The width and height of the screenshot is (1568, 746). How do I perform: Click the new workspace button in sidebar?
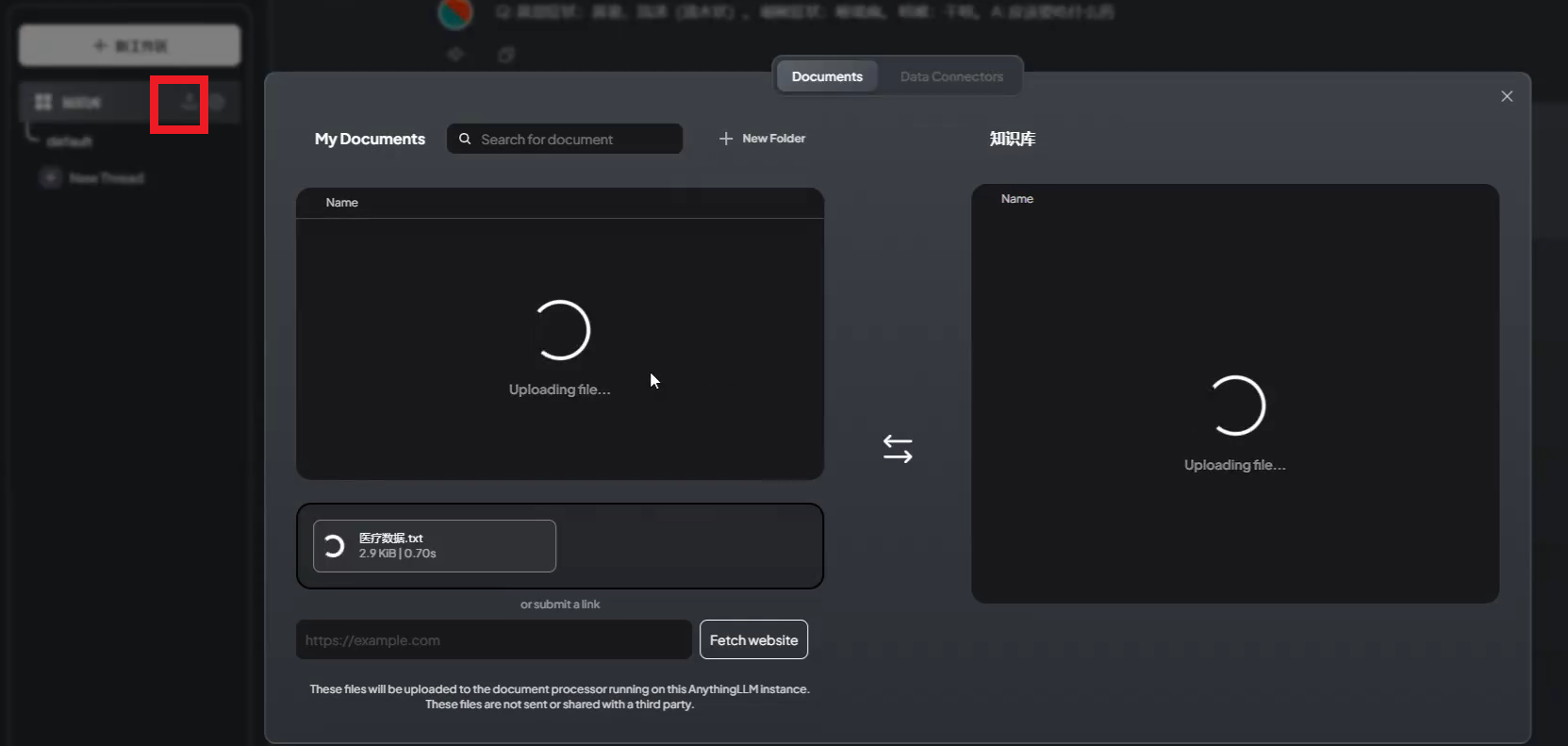point(130,45)
